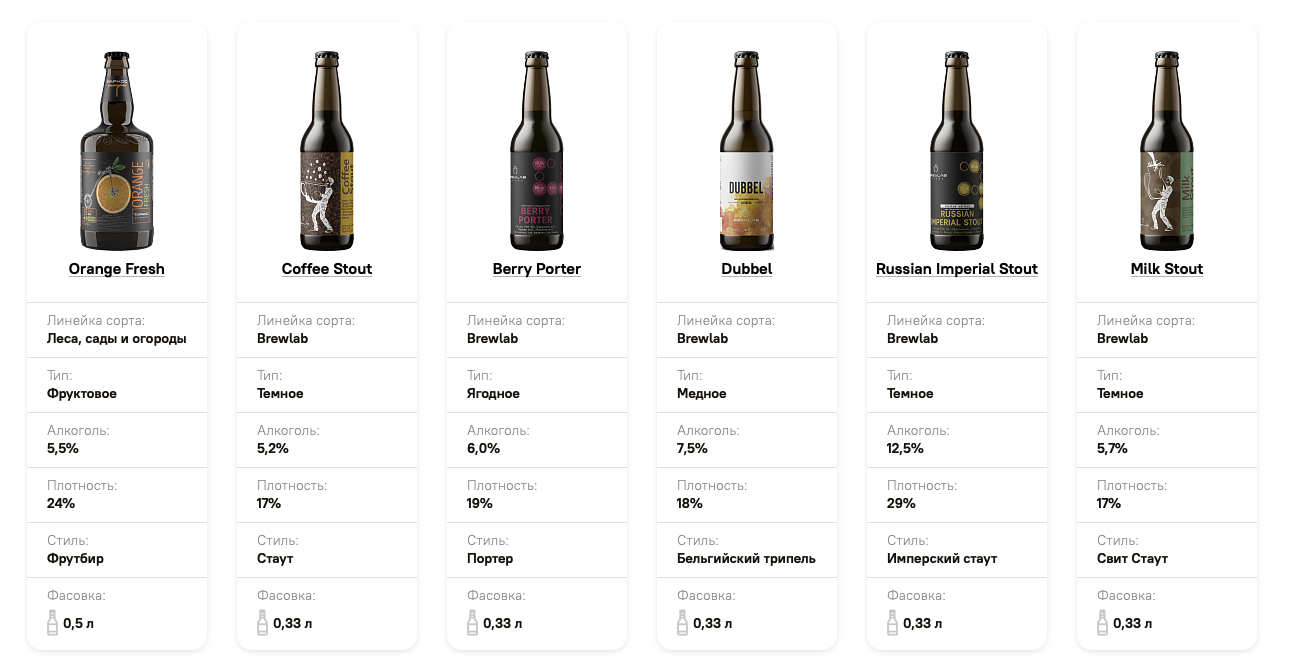Click the Orange Fresh bottle image
The height and width of the screenshot is (671, 1316).
point(117,150)
